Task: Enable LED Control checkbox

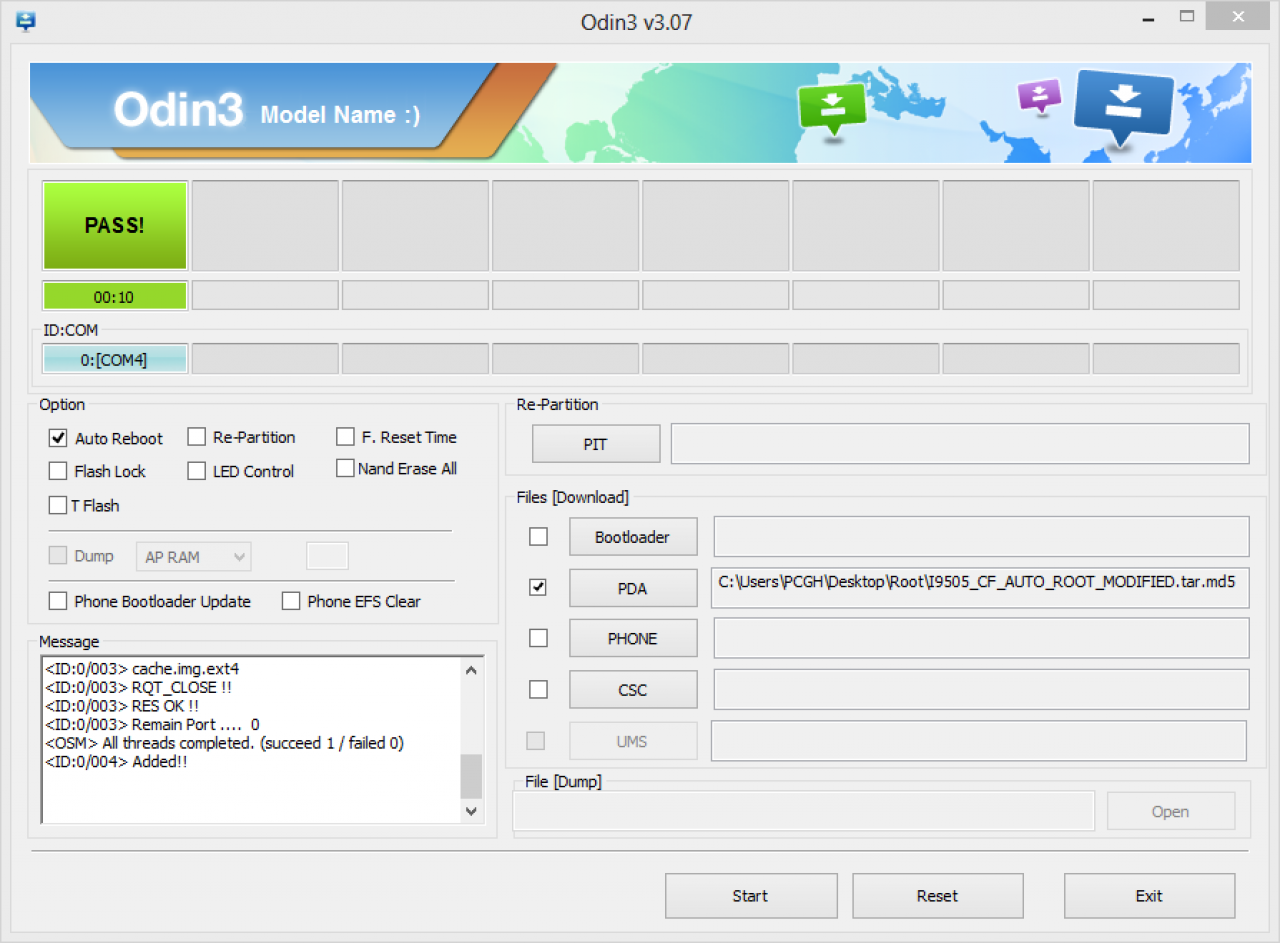Action: 196,471
